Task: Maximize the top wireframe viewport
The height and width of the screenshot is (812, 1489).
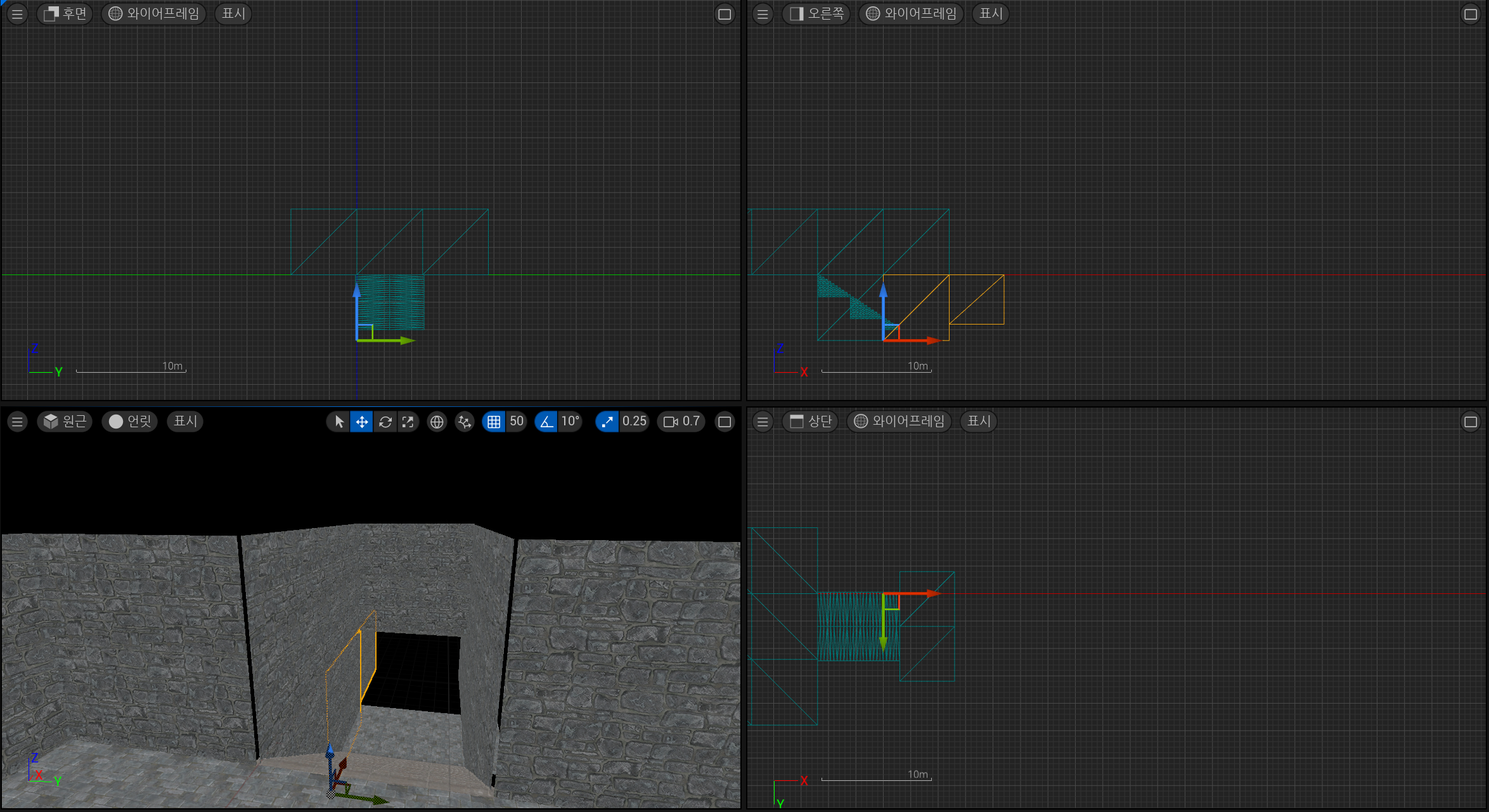Action: pos(1471,422)
